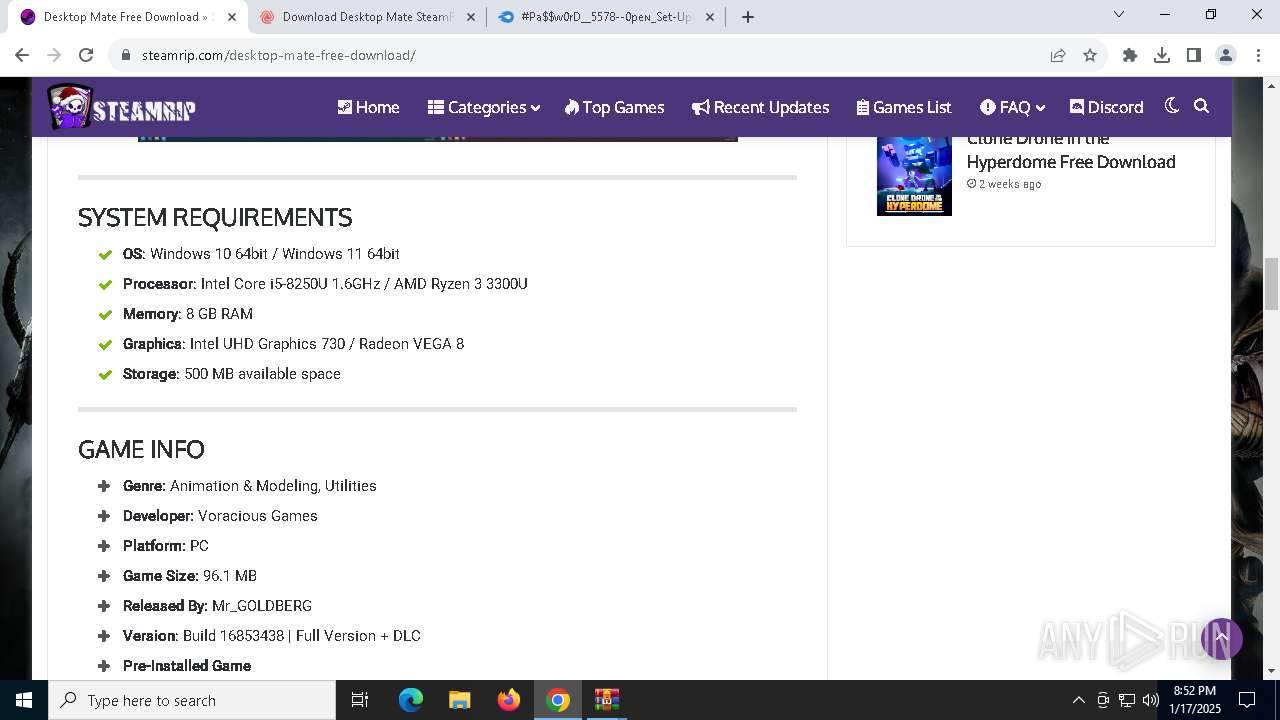Image resolution: width=1280 pixels, height=720 pixels.
Task: Open the clock showing 8:52 PM
Action: (1194, 700)
